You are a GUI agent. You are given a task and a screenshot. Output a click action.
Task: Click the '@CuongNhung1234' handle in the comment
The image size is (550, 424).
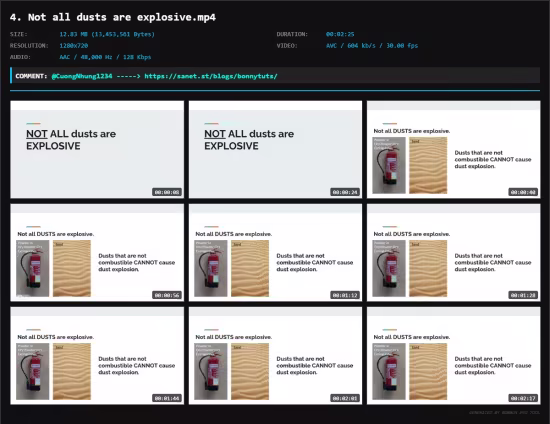[82, 76]
